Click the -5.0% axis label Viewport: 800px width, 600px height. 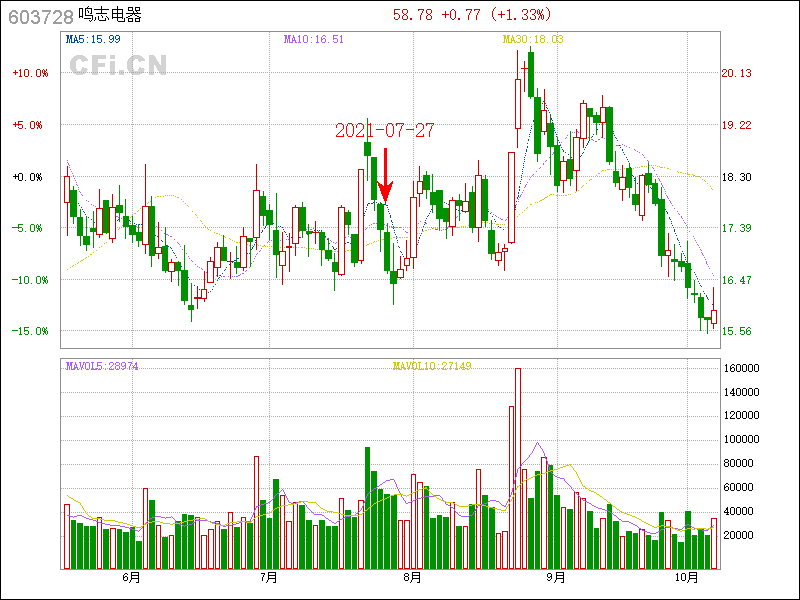[28, 228]
